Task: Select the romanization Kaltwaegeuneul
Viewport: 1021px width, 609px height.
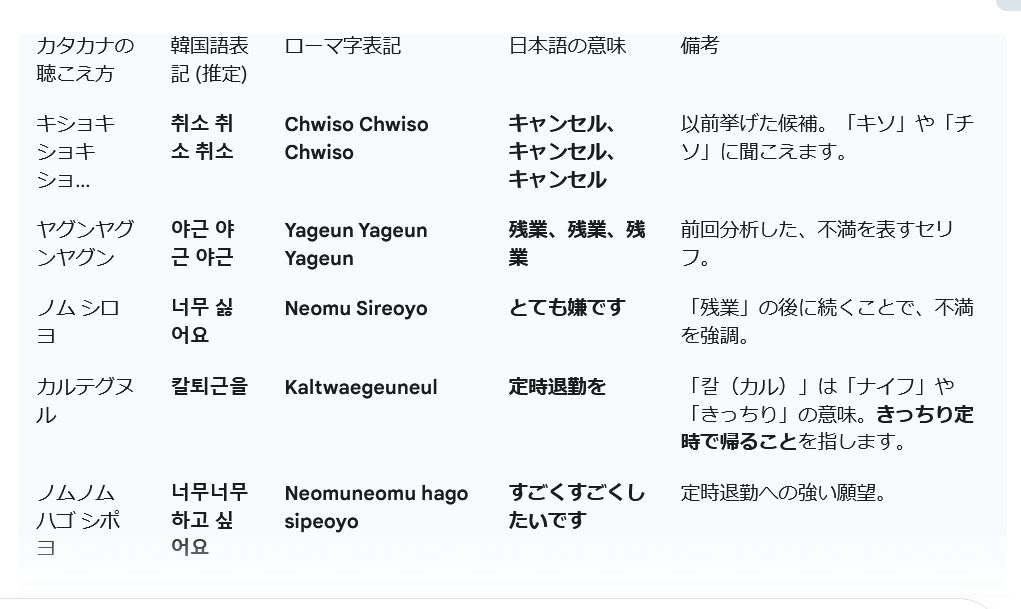Action: [x=360, y=387]
